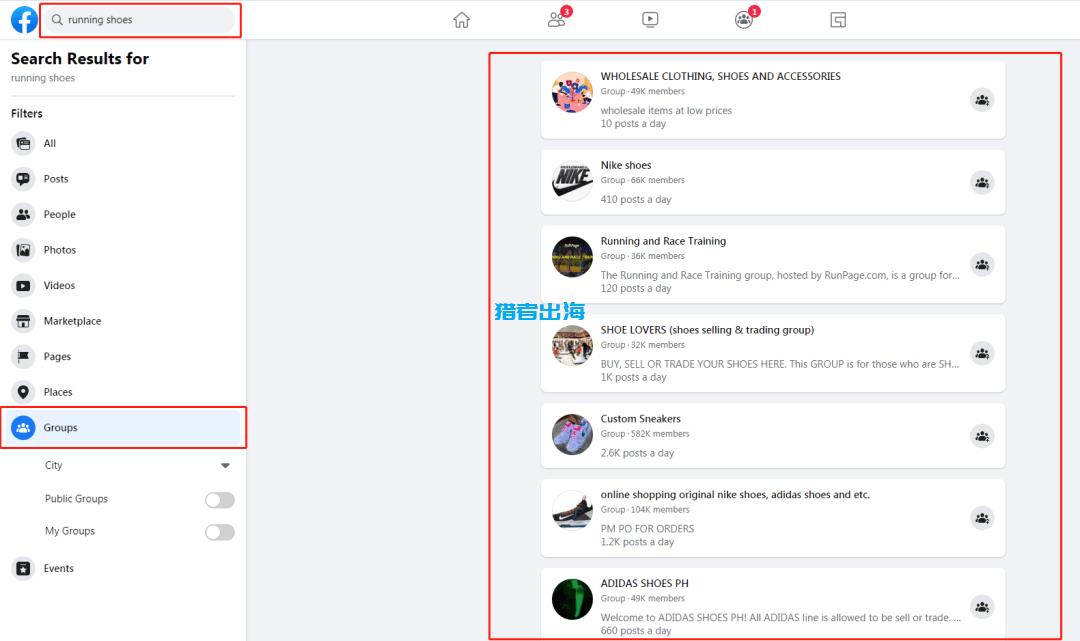Viewport: 1080px width, 641px height.
Task: Click the ADIDAS SHOES PH avatar
Action: click(x=572, y=599)
